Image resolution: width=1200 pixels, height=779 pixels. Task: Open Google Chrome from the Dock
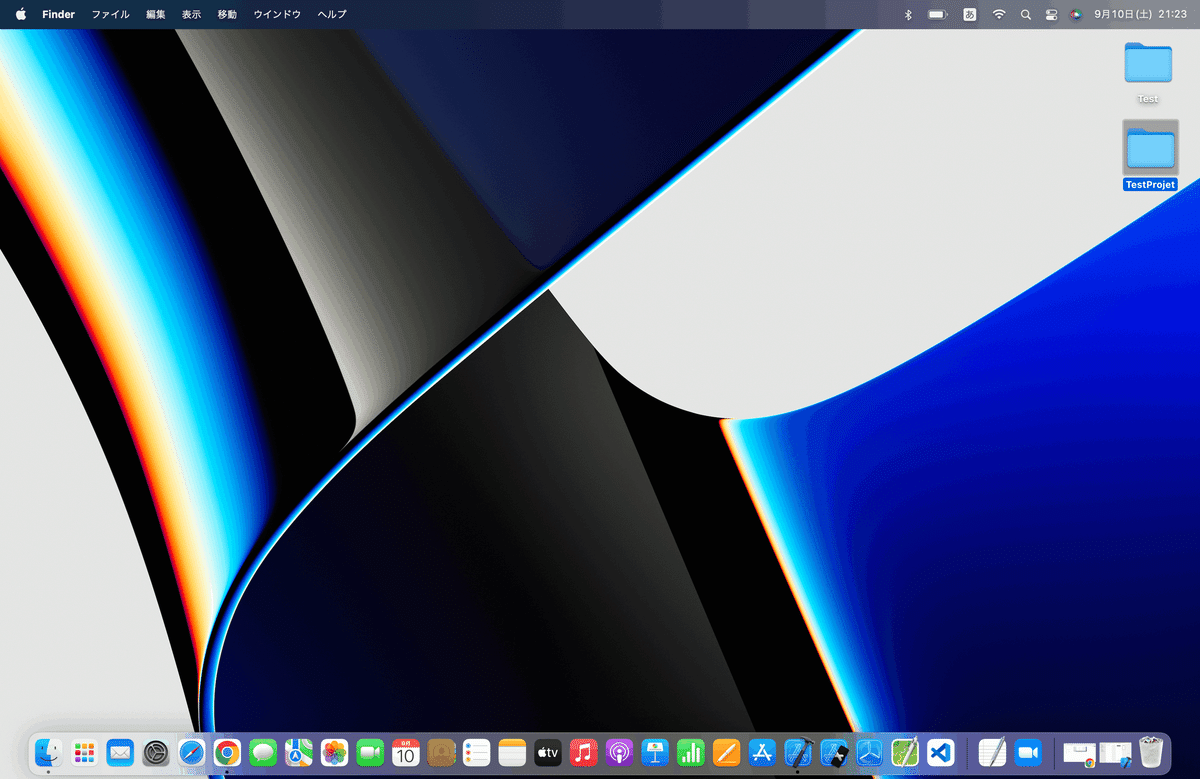[227, 752]
